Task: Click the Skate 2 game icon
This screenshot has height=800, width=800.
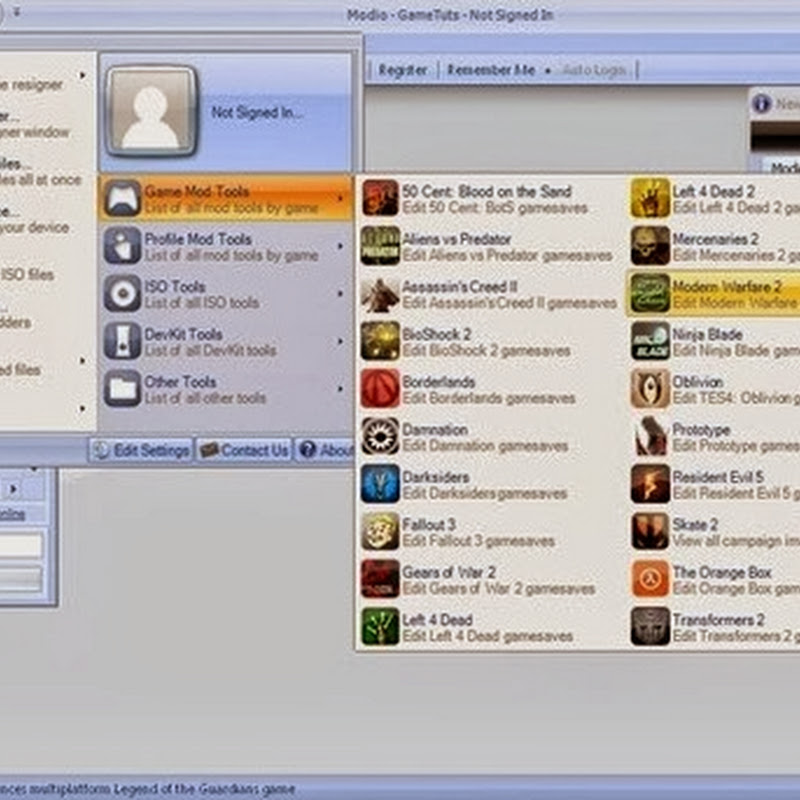Action: [x=650, y=531]
